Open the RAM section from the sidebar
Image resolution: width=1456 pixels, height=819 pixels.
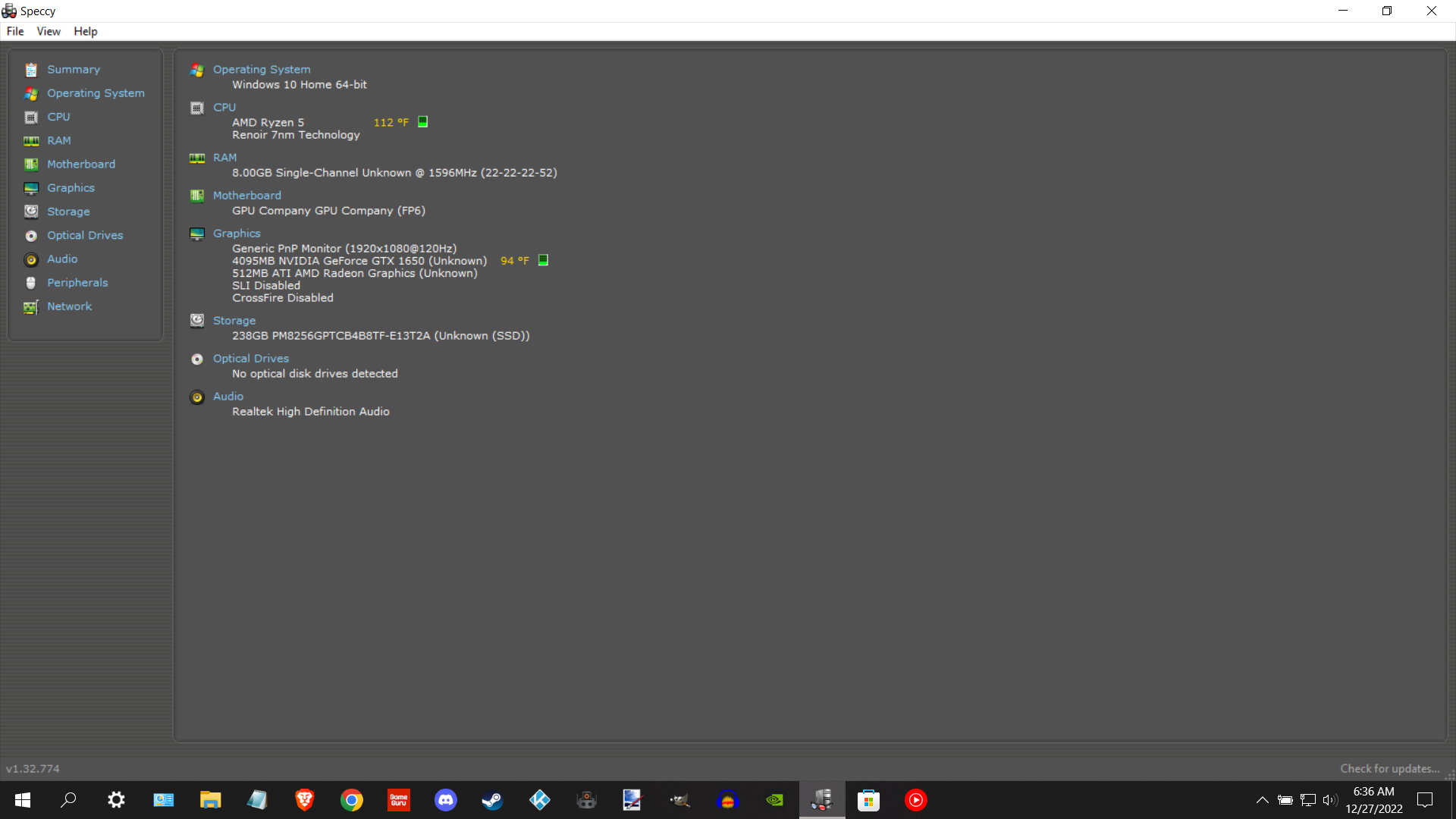click(x=58, y=140)
